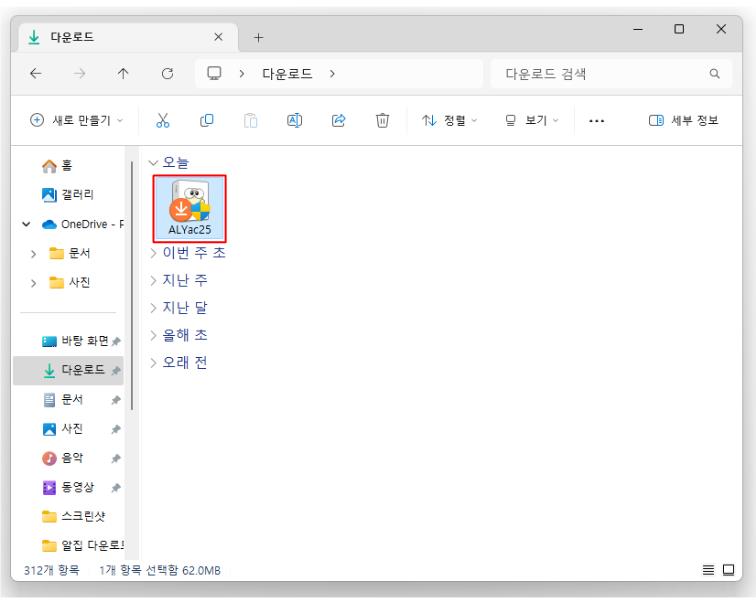Open 스크린샷 folder in sidebar

(x=73, y=517)
